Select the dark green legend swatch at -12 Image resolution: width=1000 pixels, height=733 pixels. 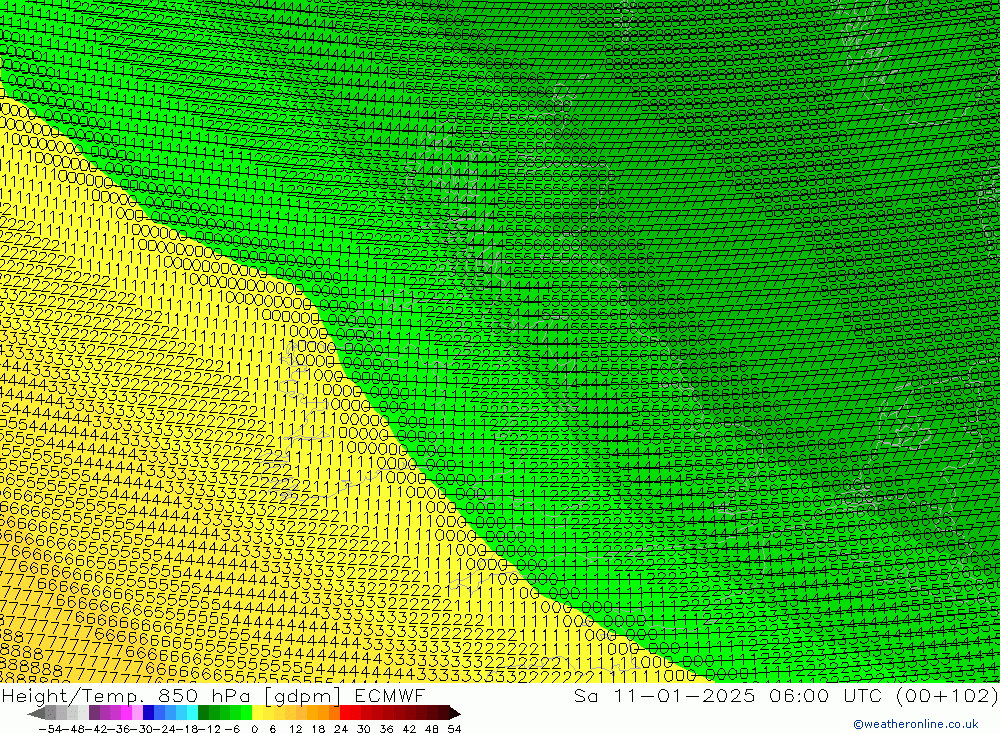click(203, 713)
